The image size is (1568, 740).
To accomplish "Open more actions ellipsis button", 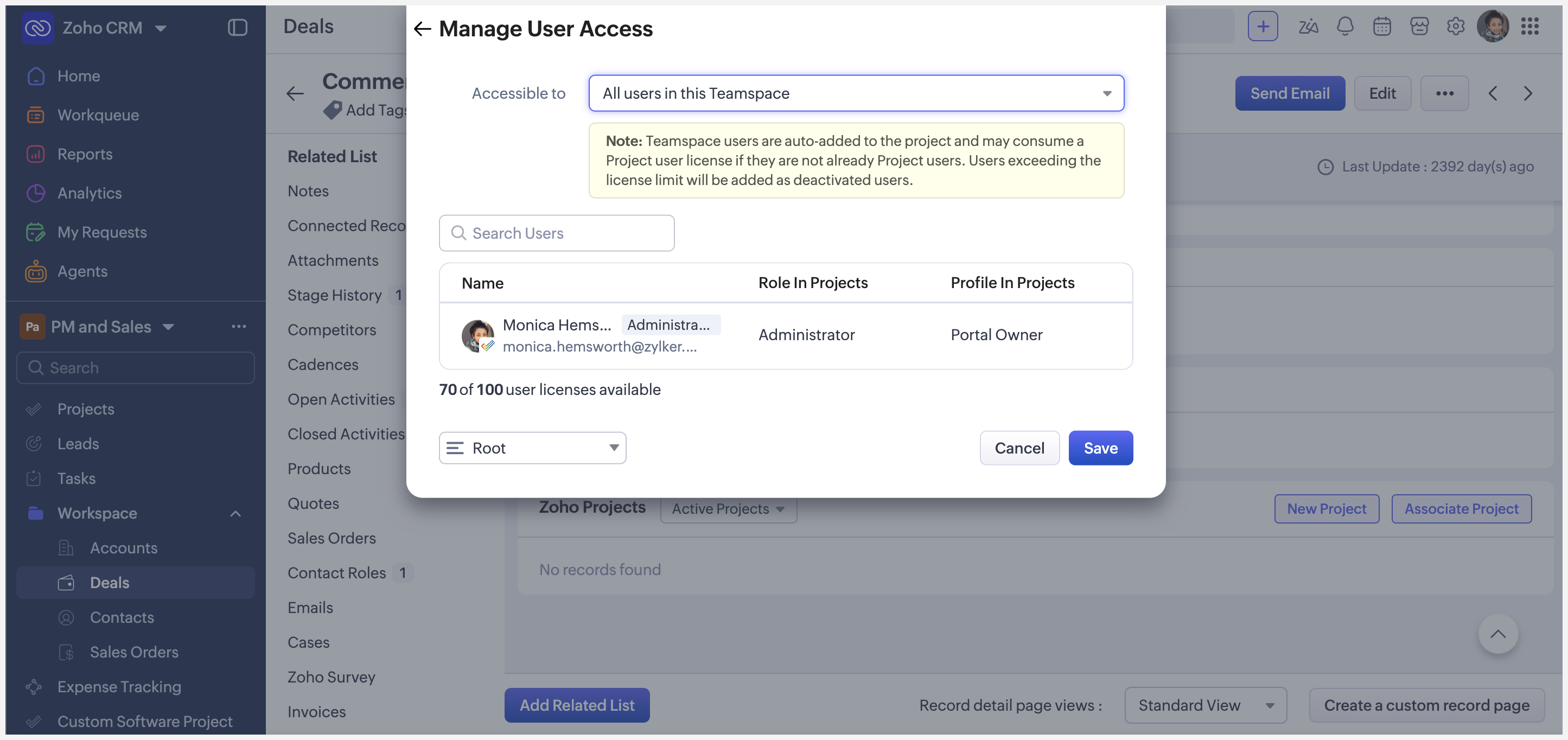I will tap(1444, 93).
